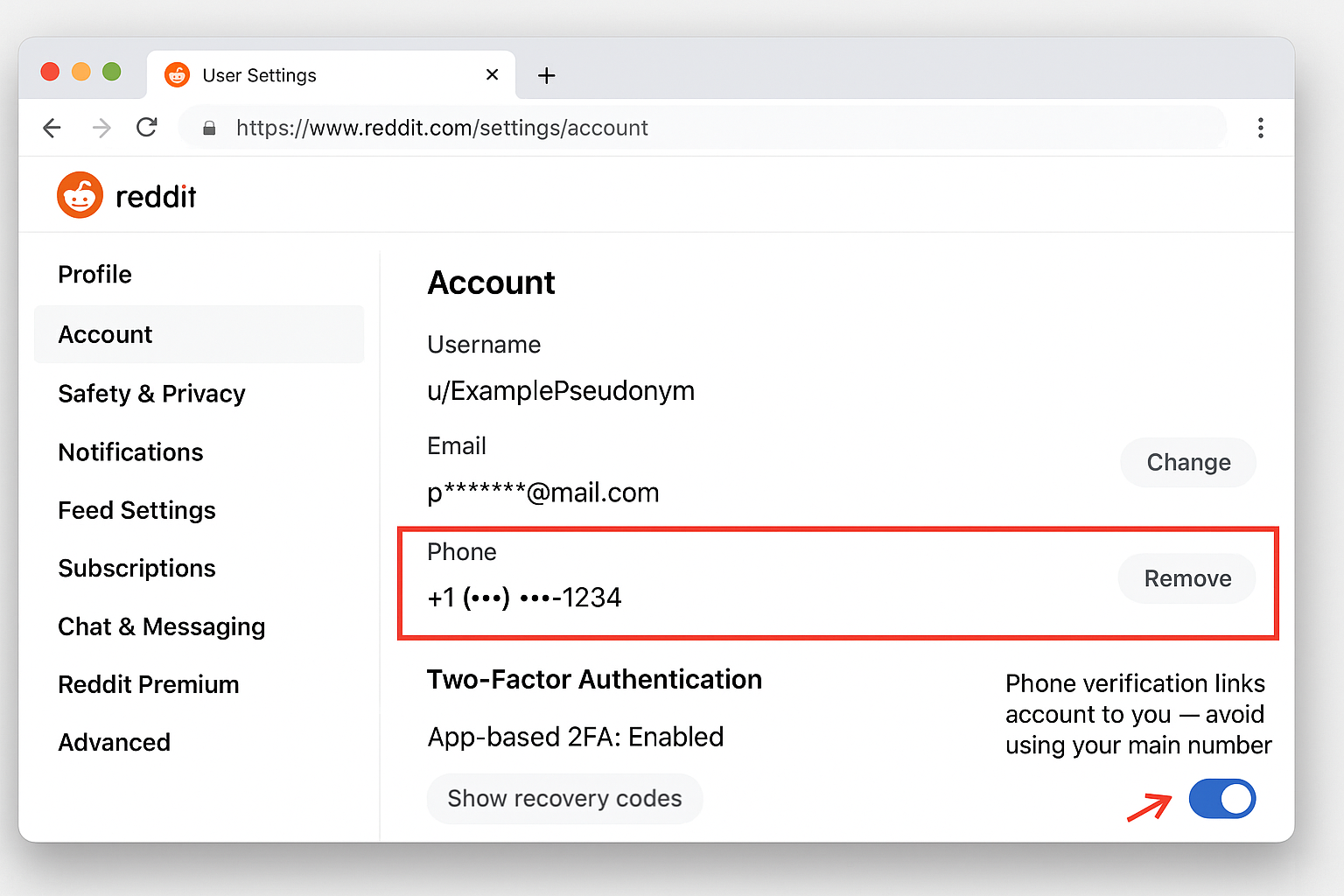Screen dimensions: 1344x896
Task: Open Safety & Privacy settings
Action: 151,394
